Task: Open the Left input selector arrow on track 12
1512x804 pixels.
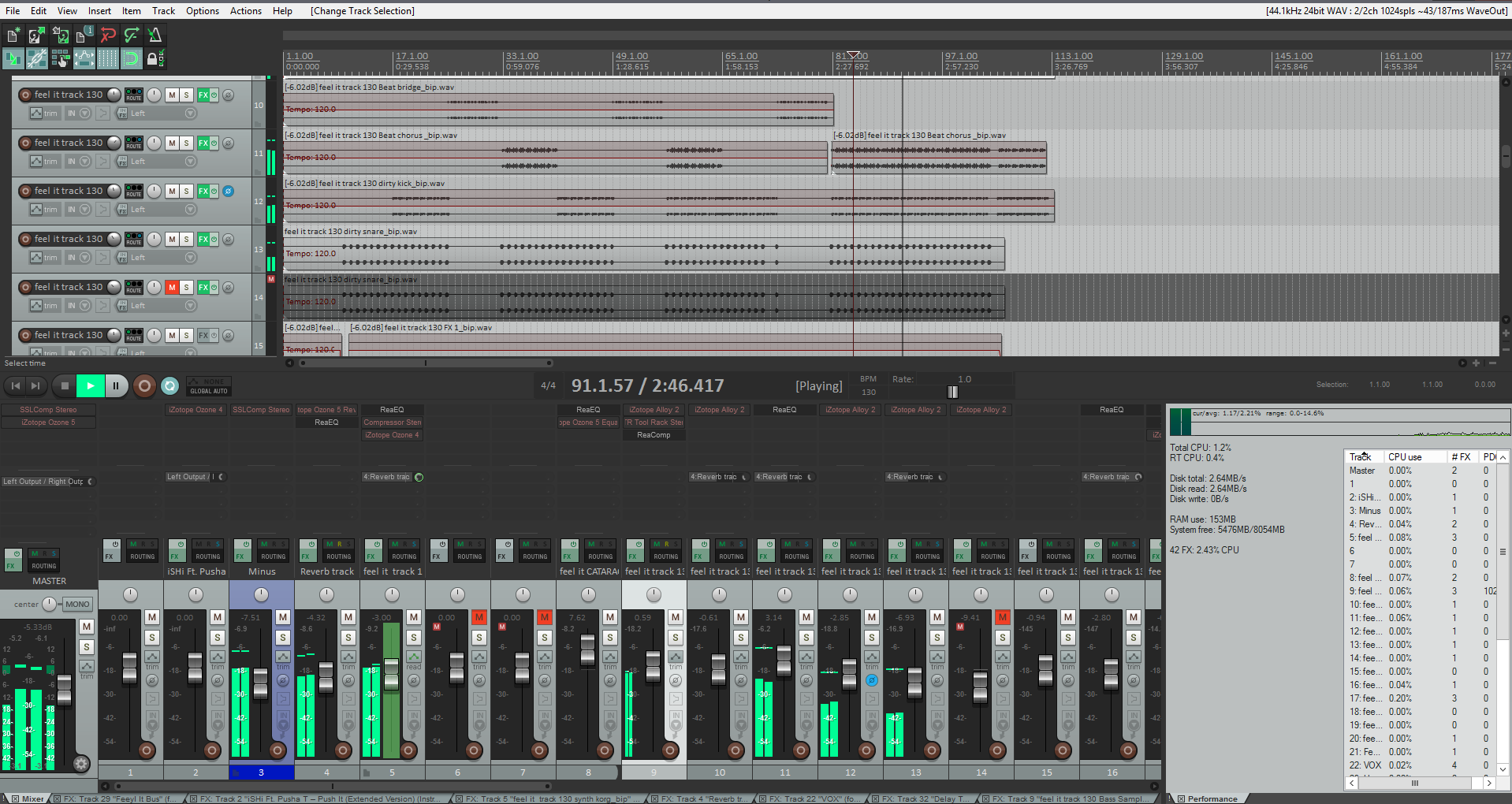Action: tap(190, 210)
